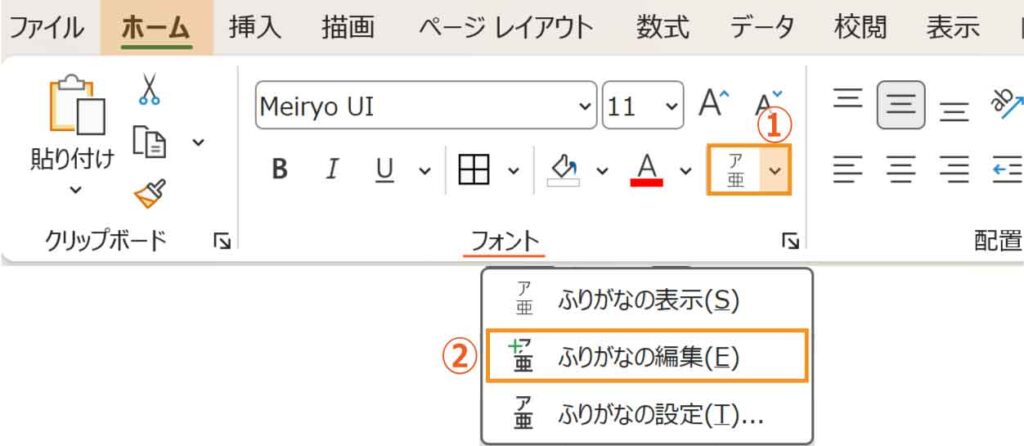This screenshot has width=1024, height=446.
Task: Toggle Italic formatting
Action: pyautogui.click(x=332, y=170)
